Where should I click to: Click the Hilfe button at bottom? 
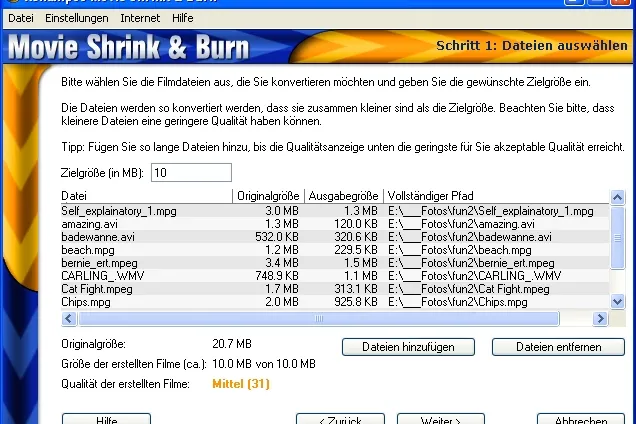click(107, 419)
